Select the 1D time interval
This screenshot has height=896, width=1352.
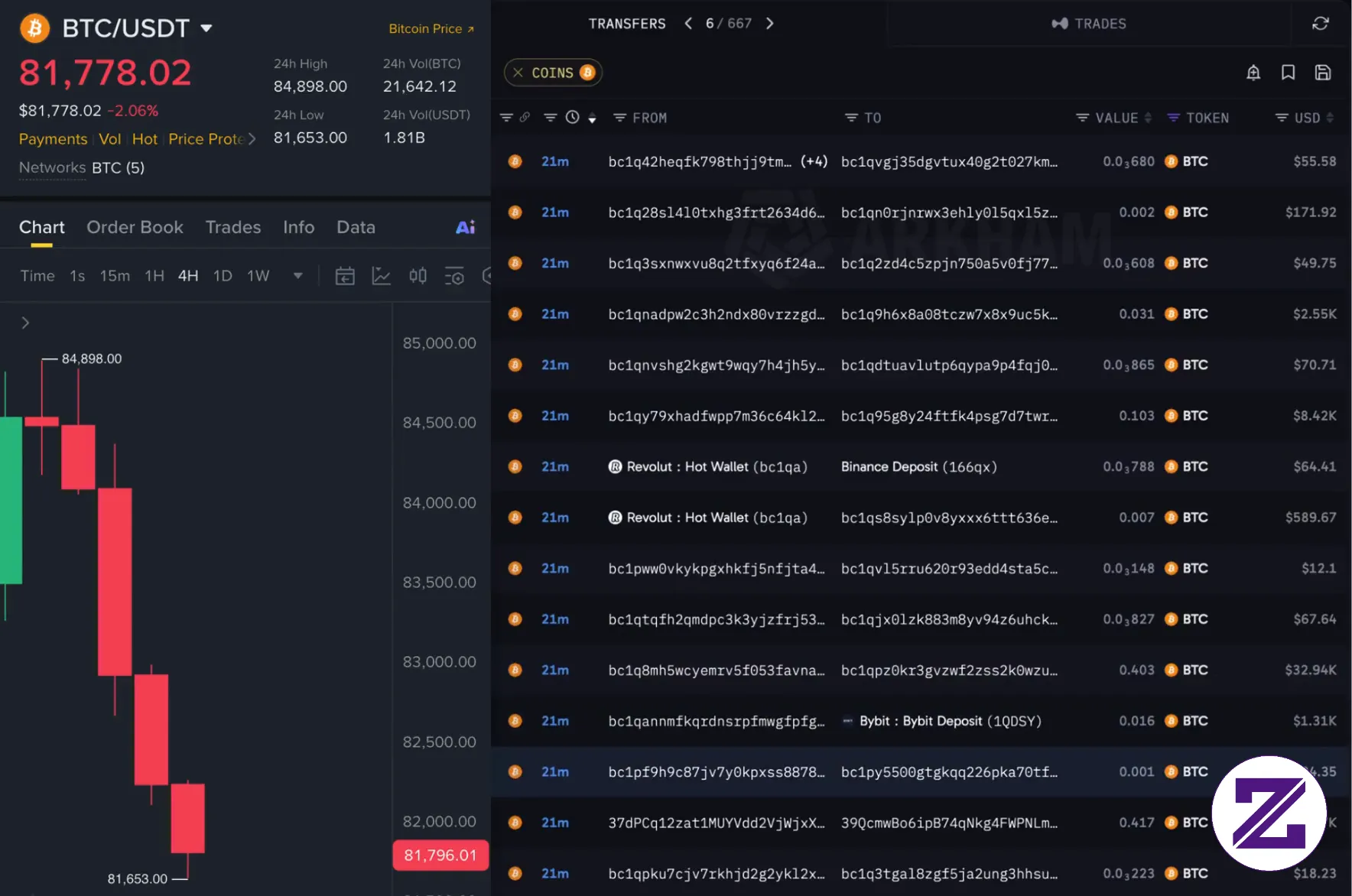pyautogui.click(x=223, y=276)
